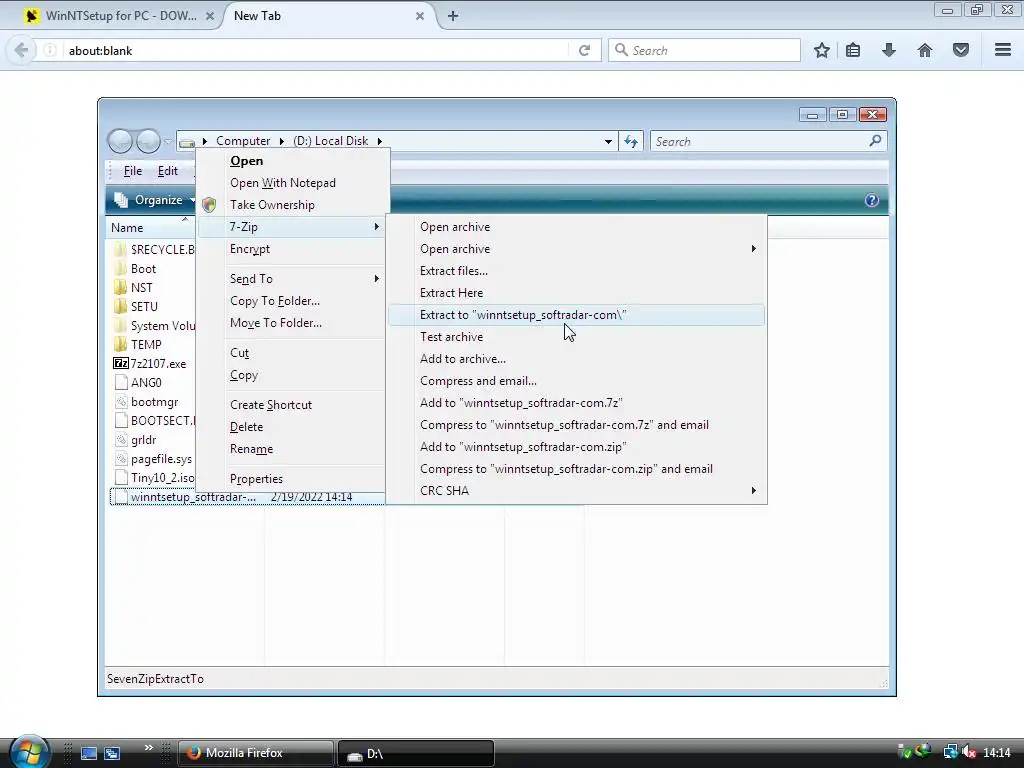The width and height of the screenshot is (1024, 768).
Task: Click Explorer's refresh arrows icon
Action: tap(631, 141)
